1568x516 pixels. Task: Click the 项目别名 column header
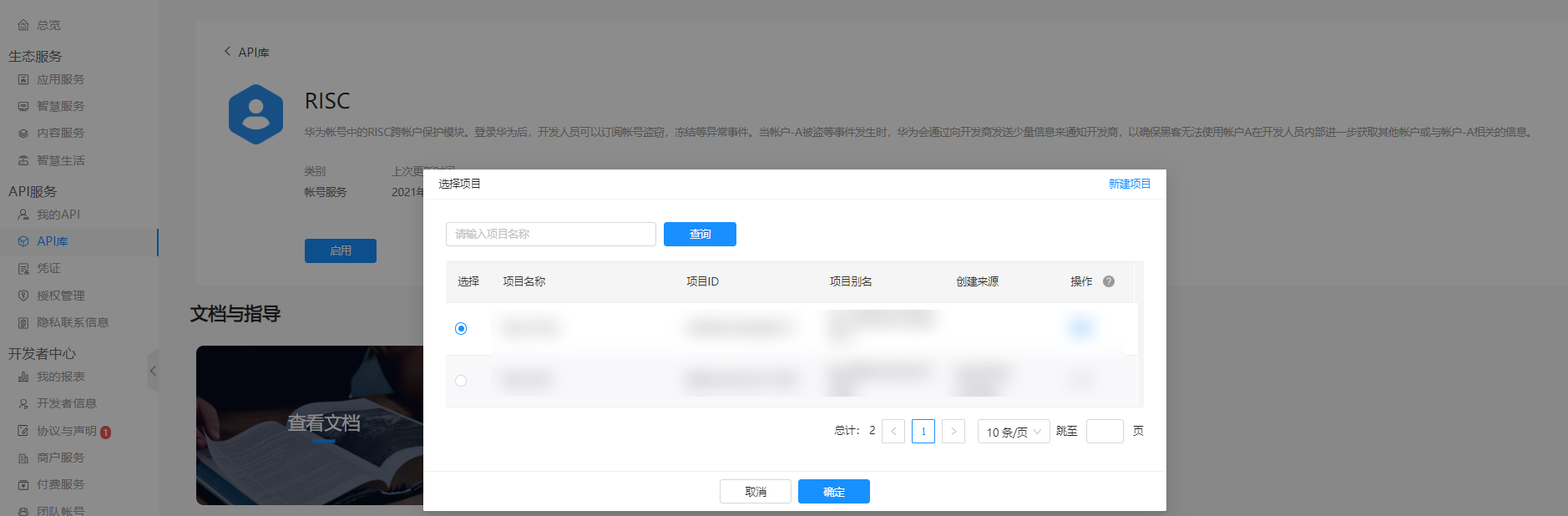tap(851, 281)
